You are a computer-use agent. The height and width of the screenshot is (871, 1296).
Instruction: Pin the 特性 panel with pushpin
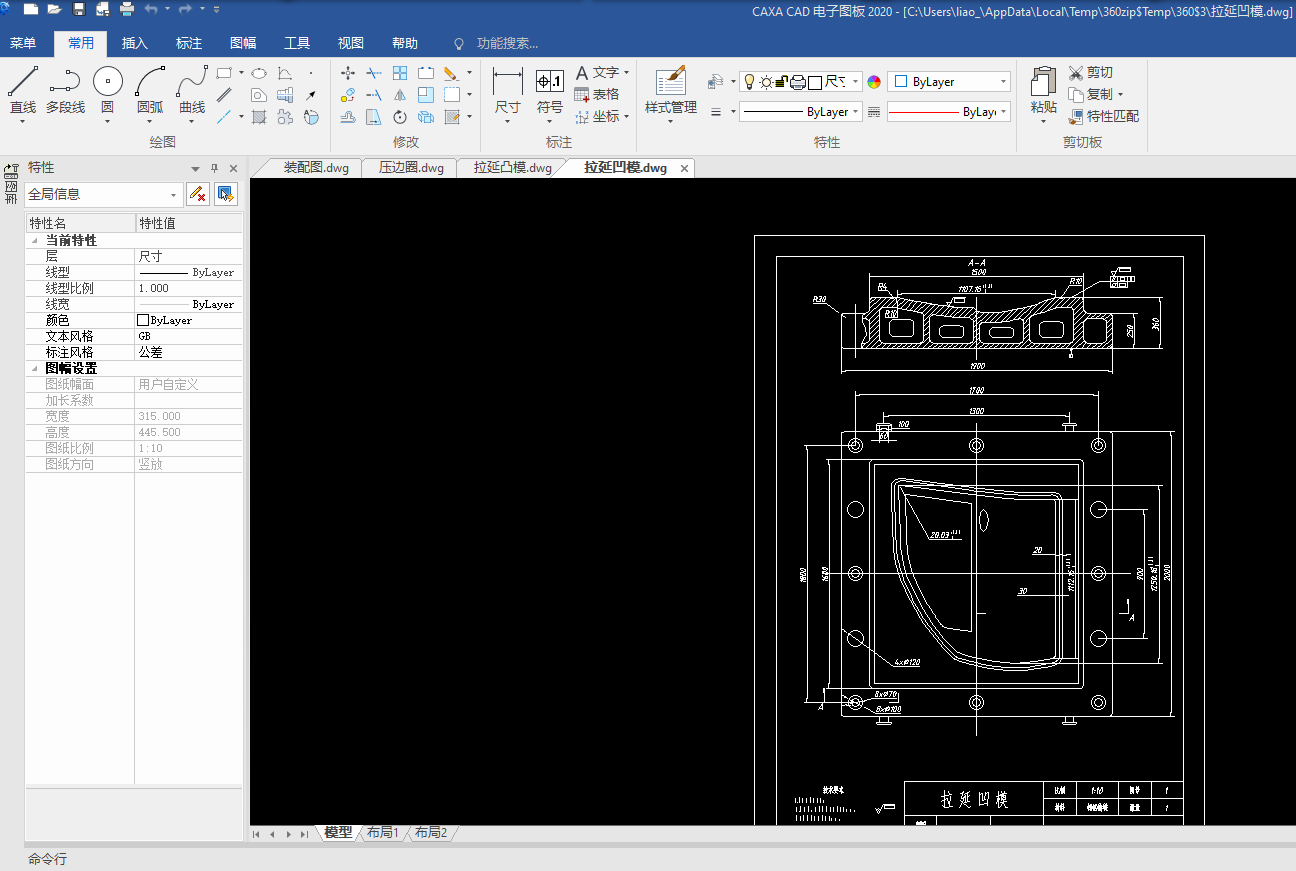(214, 168)
